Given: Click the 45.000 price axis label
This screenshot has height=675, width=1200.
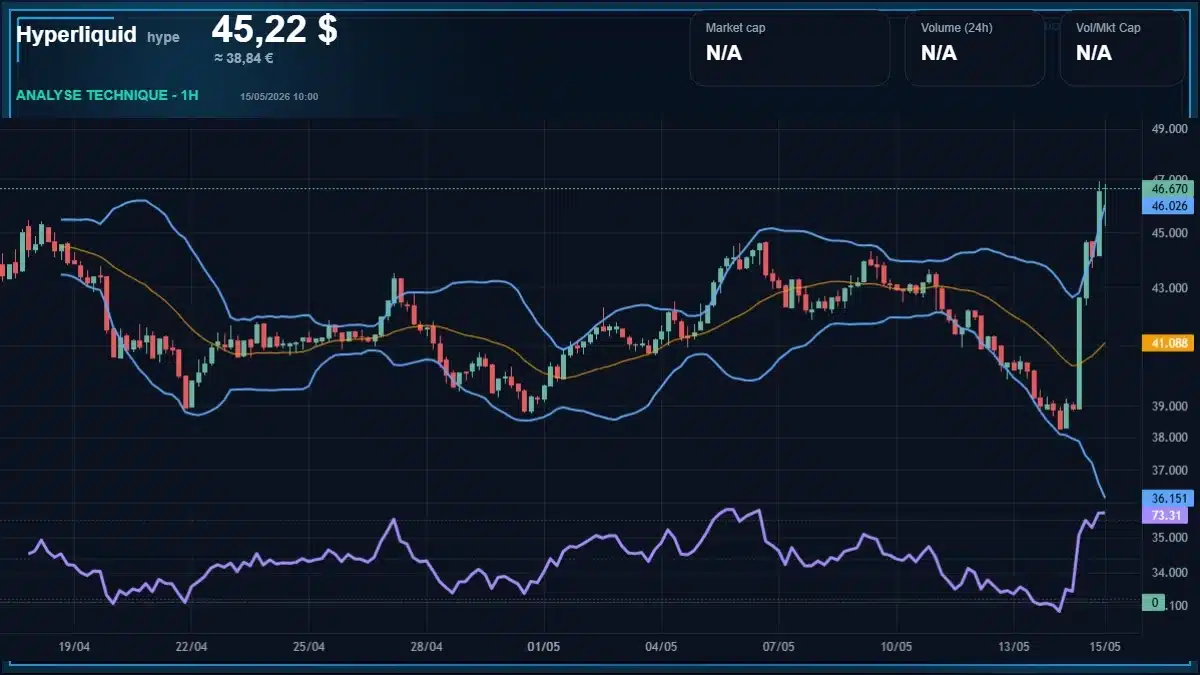Looking at the screenshot, I should tap(1169, 232).
